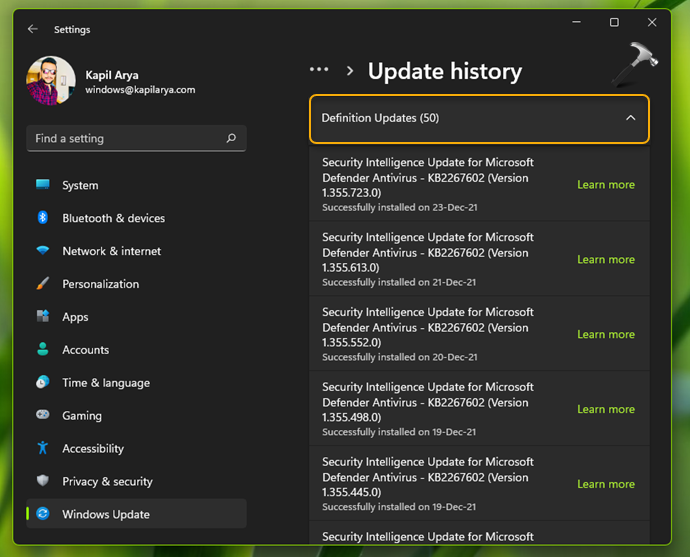Click the Network & internet wifi icon
The height and width of the screenshot is (557, 690).
coord(43,251)
